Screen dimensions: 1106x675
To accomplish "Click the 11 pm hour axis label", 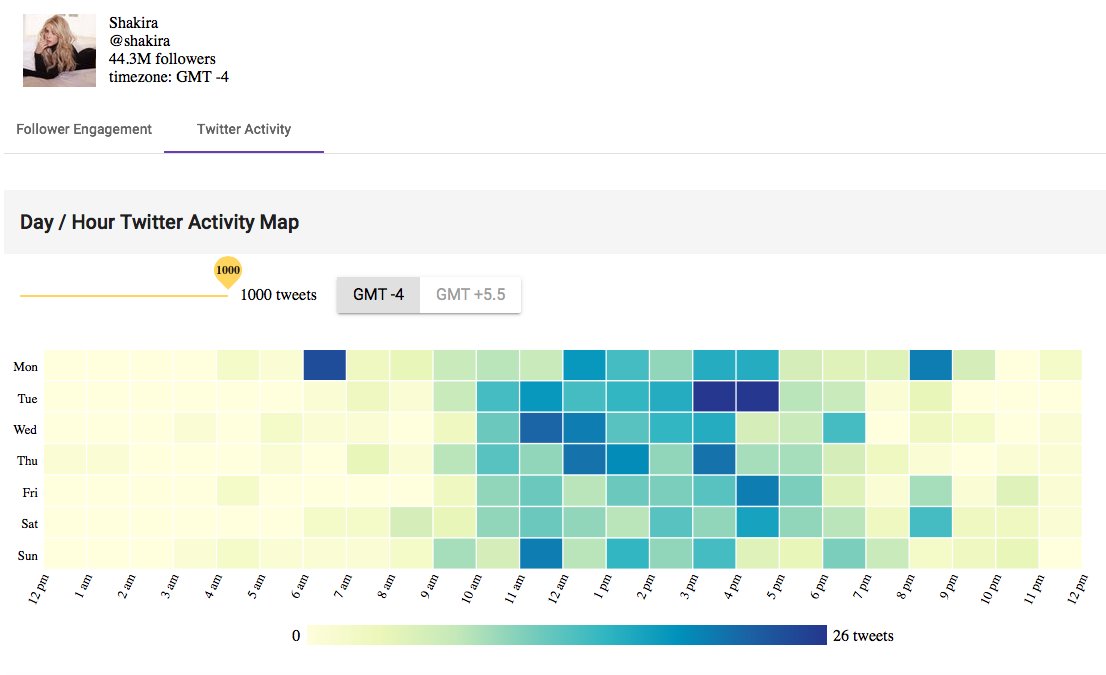I will pos(1033,589).
